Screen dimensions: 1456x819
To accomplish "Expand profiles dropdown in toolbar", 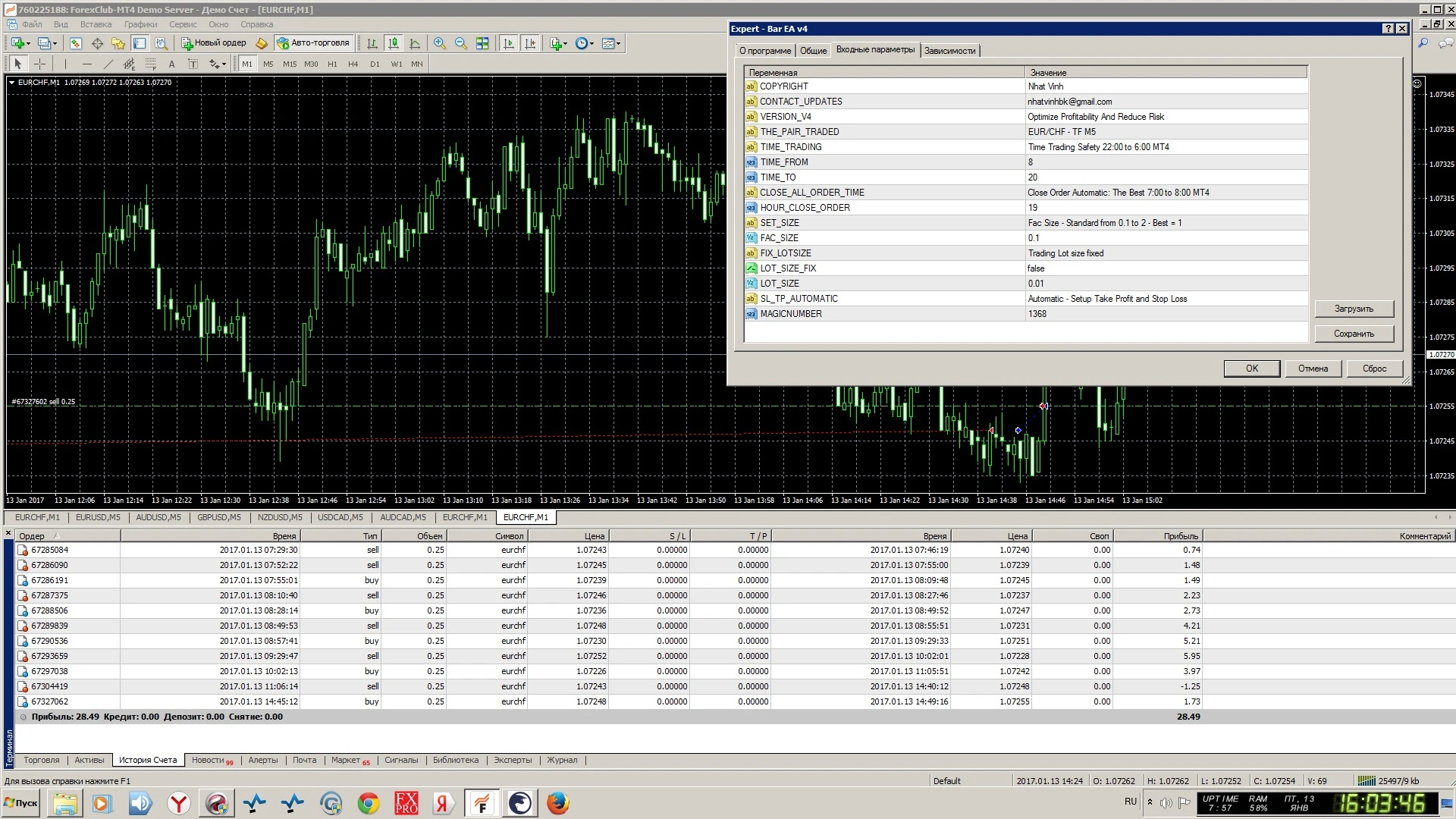I will click(x=55, y=44).
